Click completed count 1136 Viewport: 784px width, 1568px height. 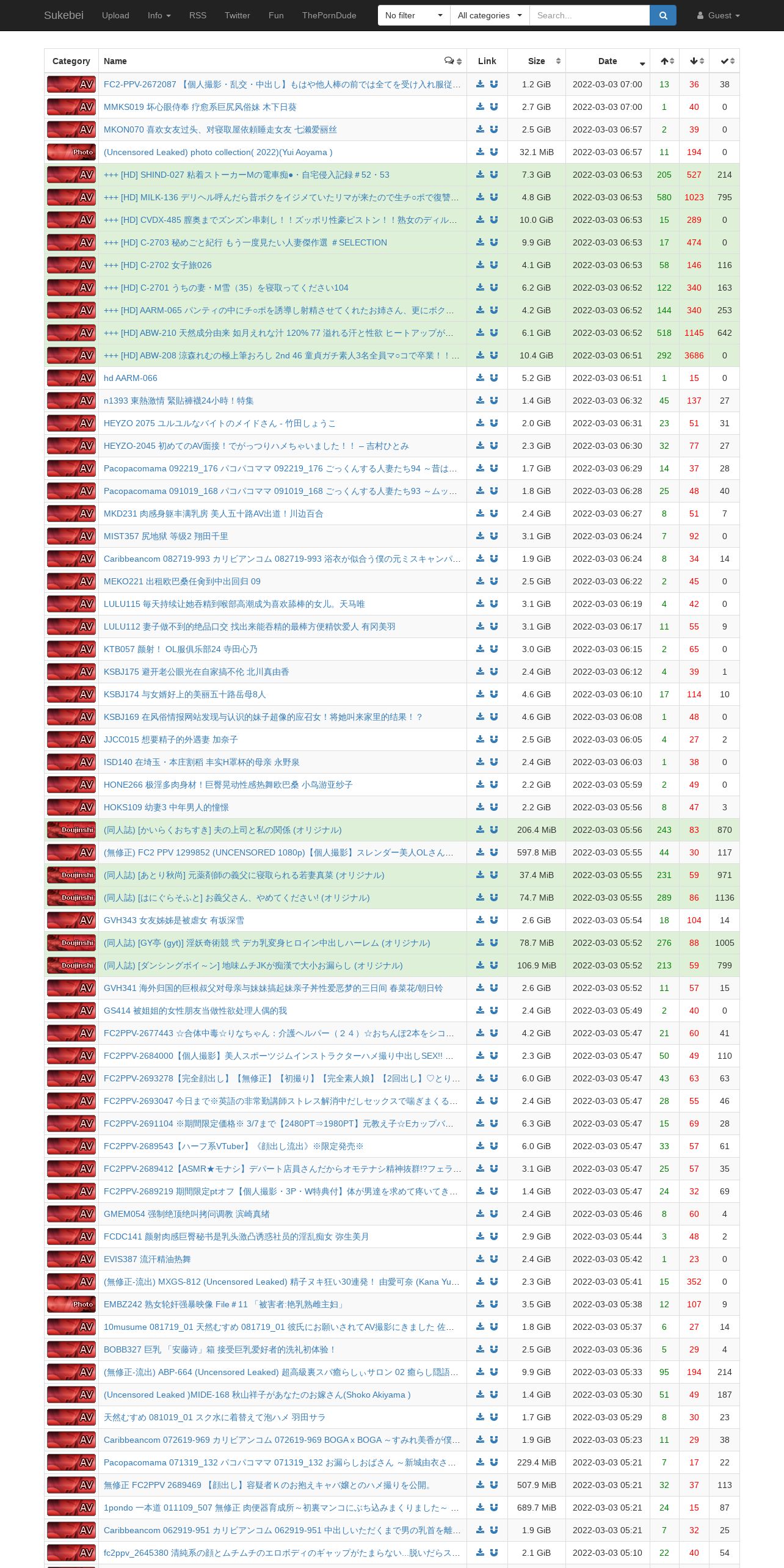coord(725,898)
